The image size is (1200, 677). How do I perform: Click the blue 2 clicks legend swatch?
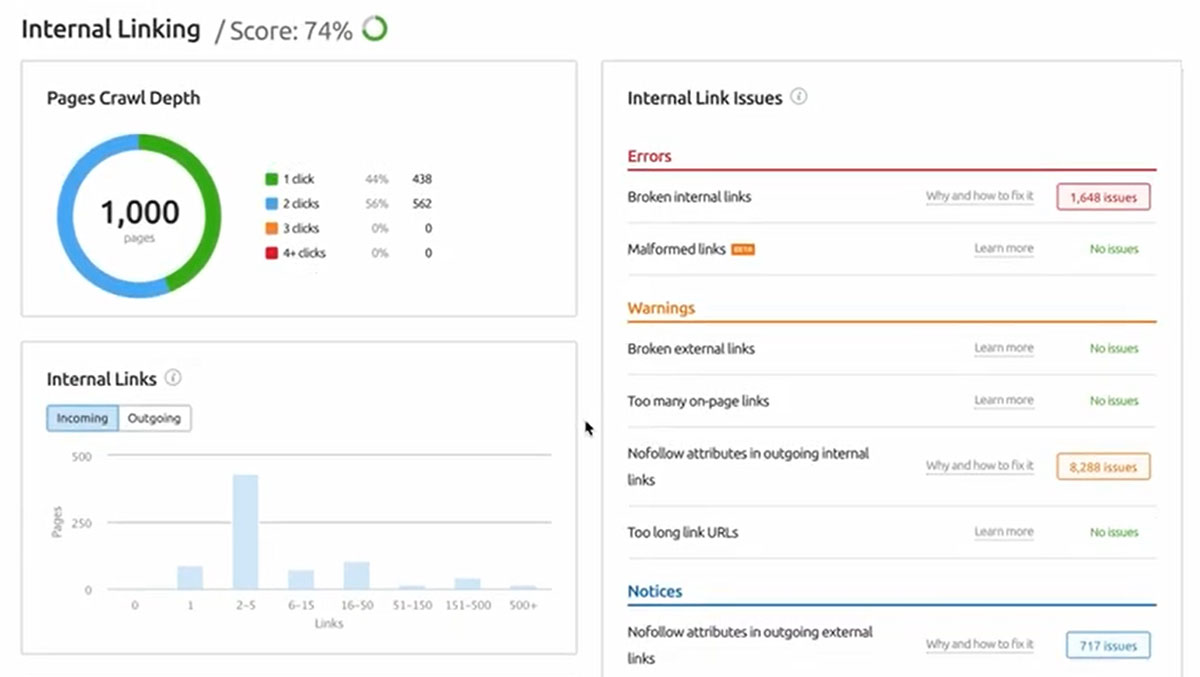(x=271, y=204)
